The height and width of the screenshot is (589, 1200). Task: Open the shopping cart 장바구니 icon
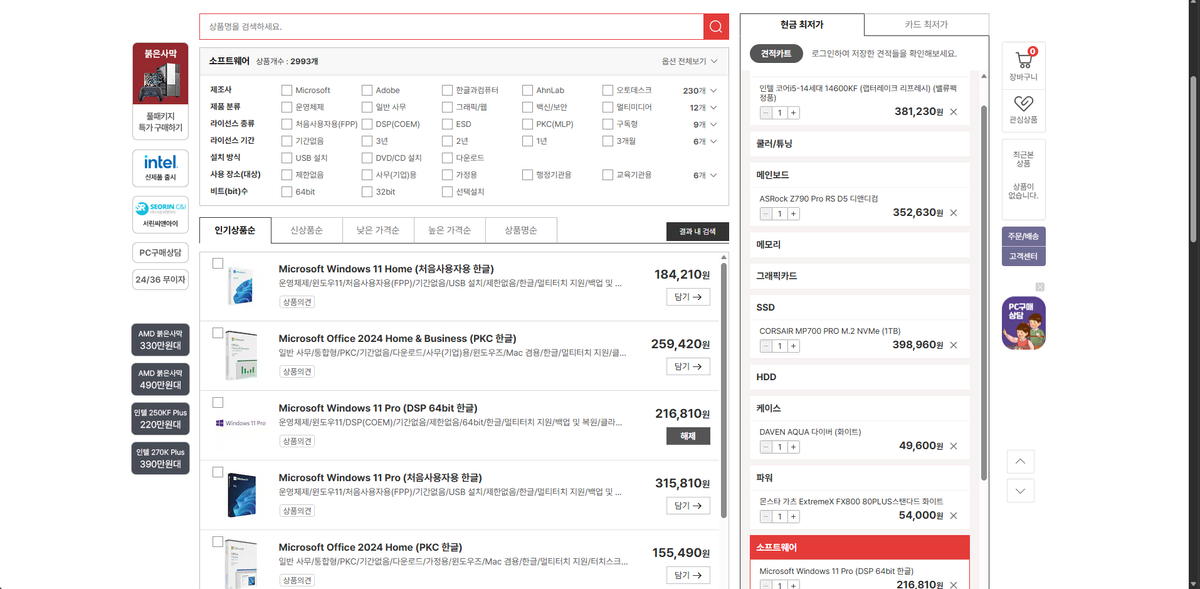coord(1023,63)
